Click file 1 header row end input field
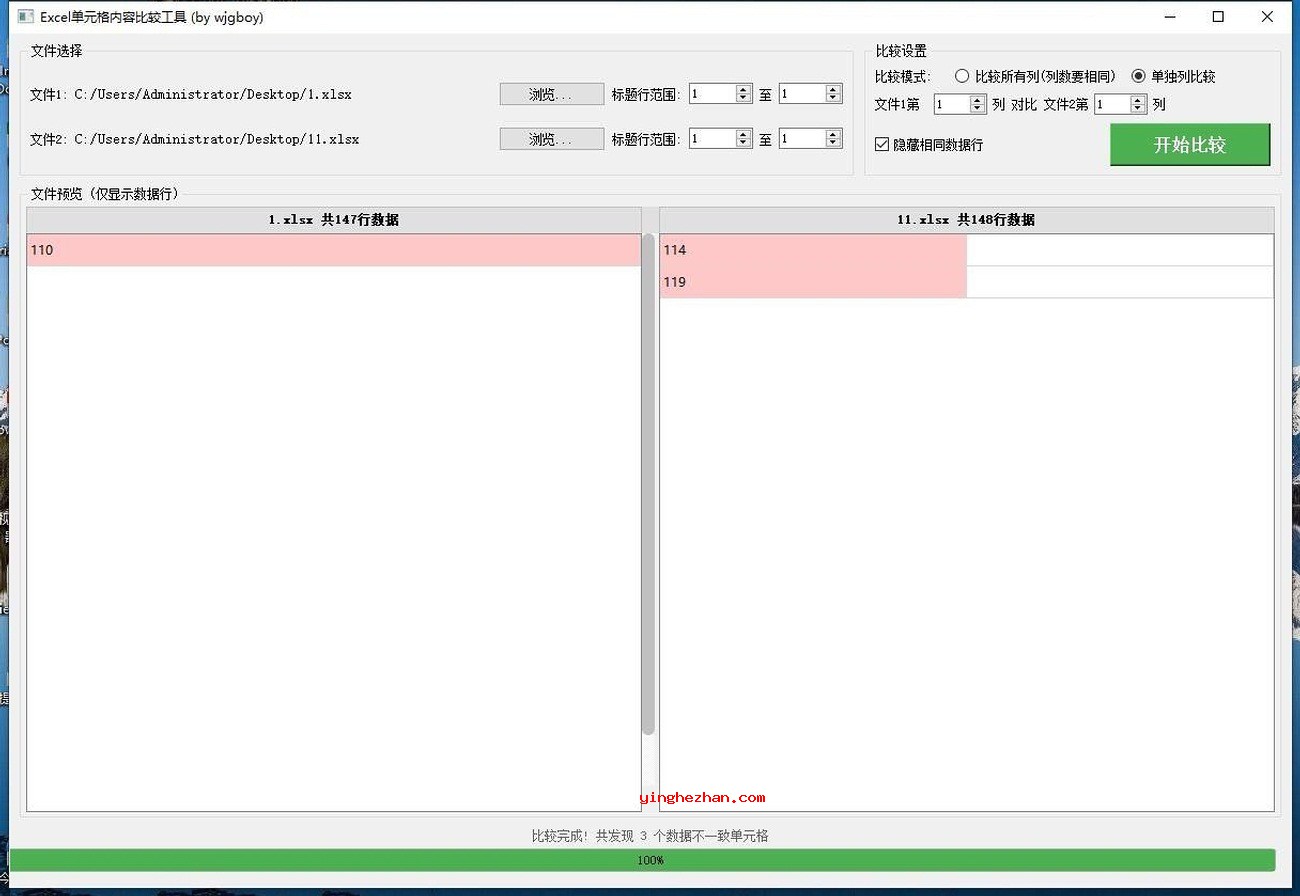The image size is (1300, 896). (802, 94)
